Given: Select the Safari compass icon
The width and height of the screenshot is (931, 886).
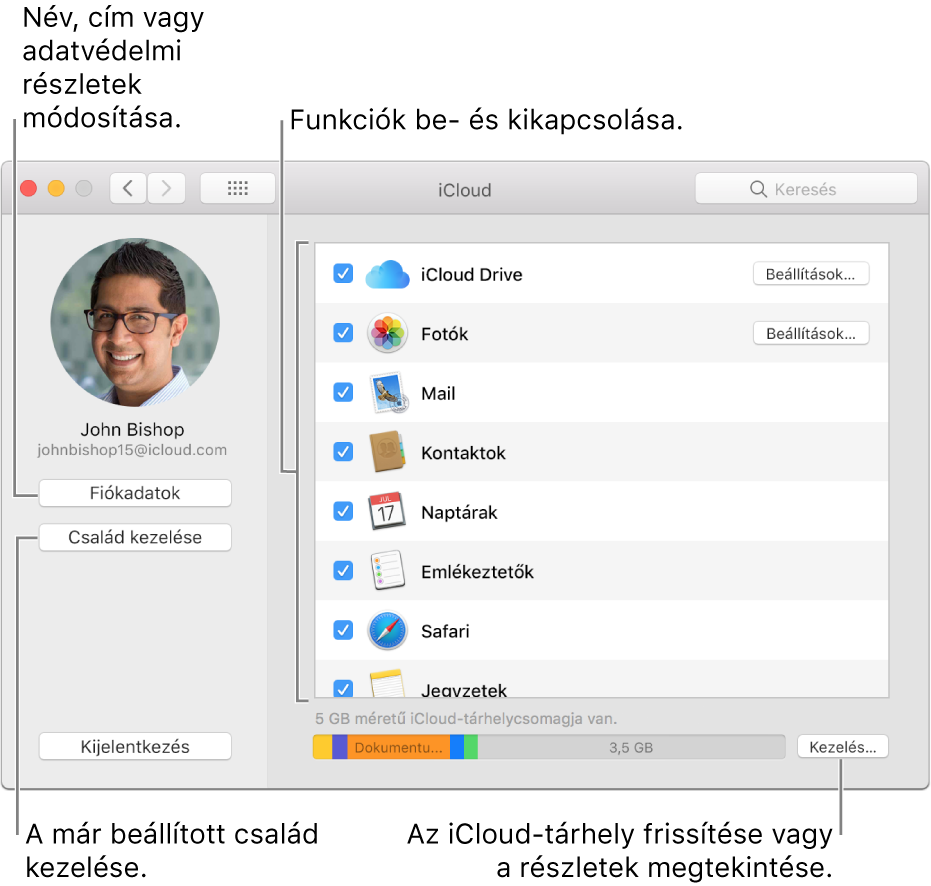Looking at the screenshot, I should tap(387, 630).
